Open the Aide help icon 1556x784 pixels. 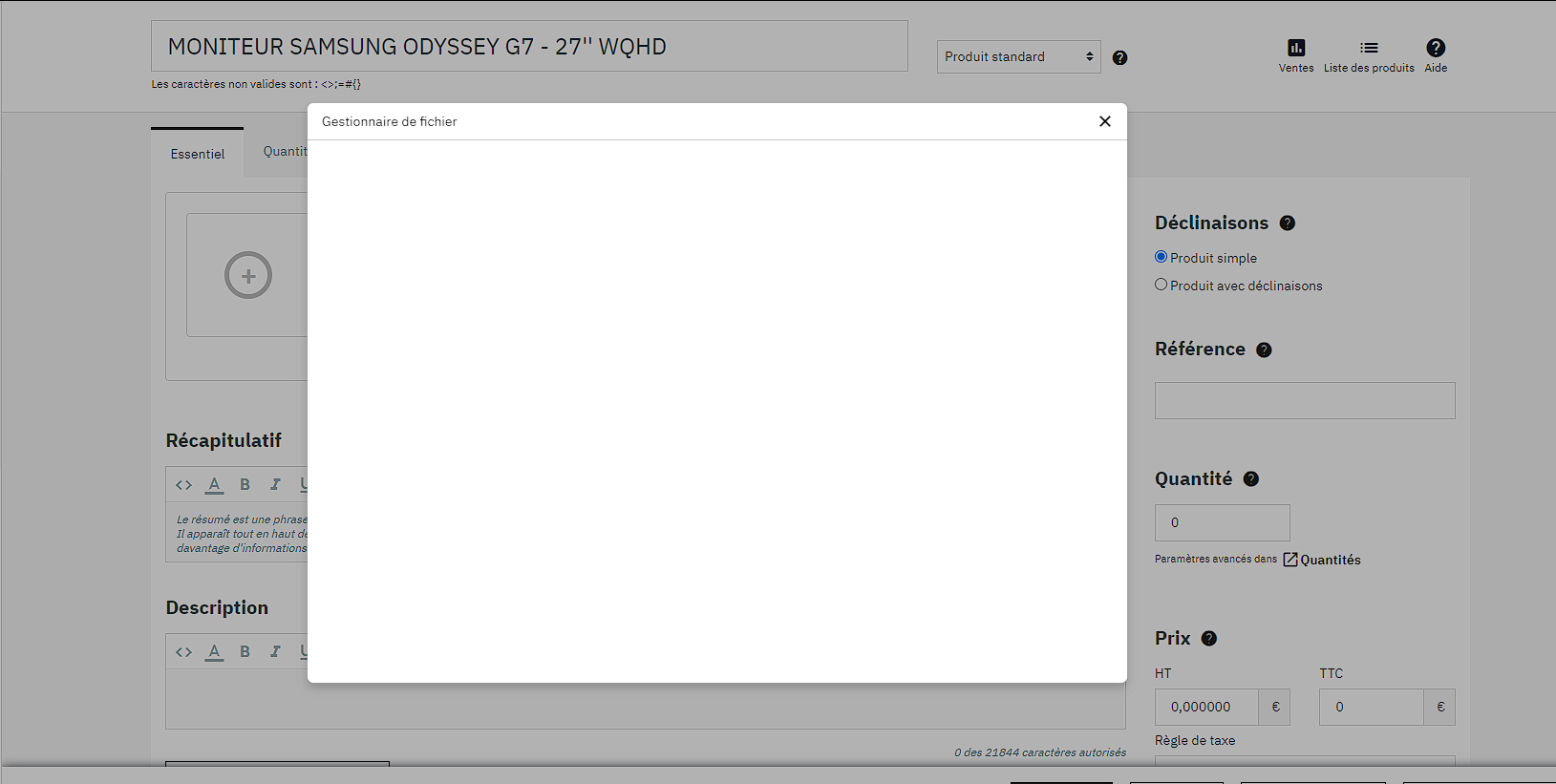click(1436, 55)
